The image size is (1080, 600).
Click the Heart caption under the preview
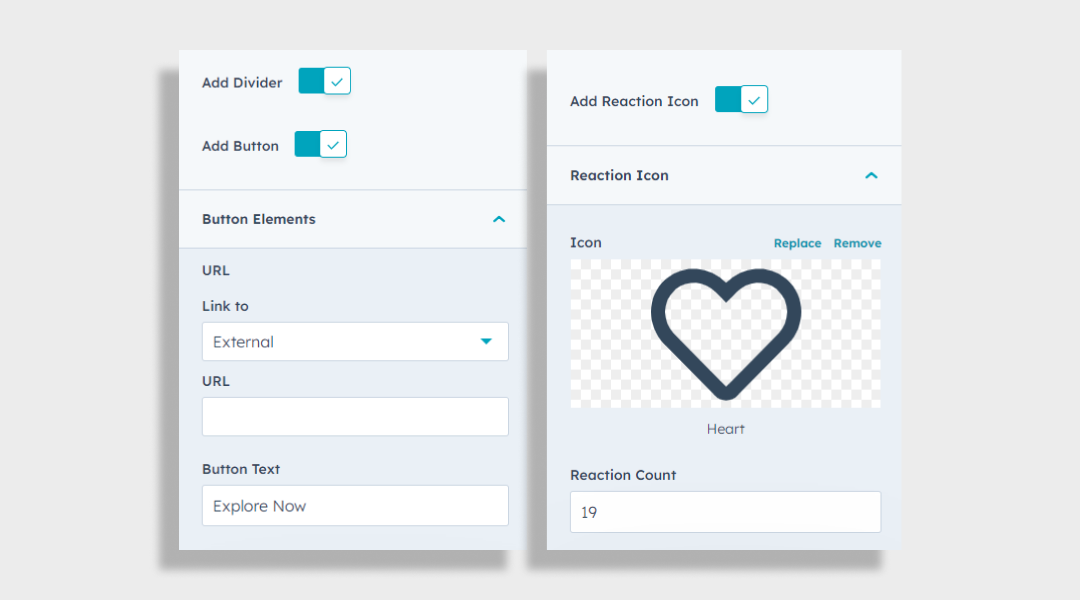pyautogui.click(x=725, y=429)
